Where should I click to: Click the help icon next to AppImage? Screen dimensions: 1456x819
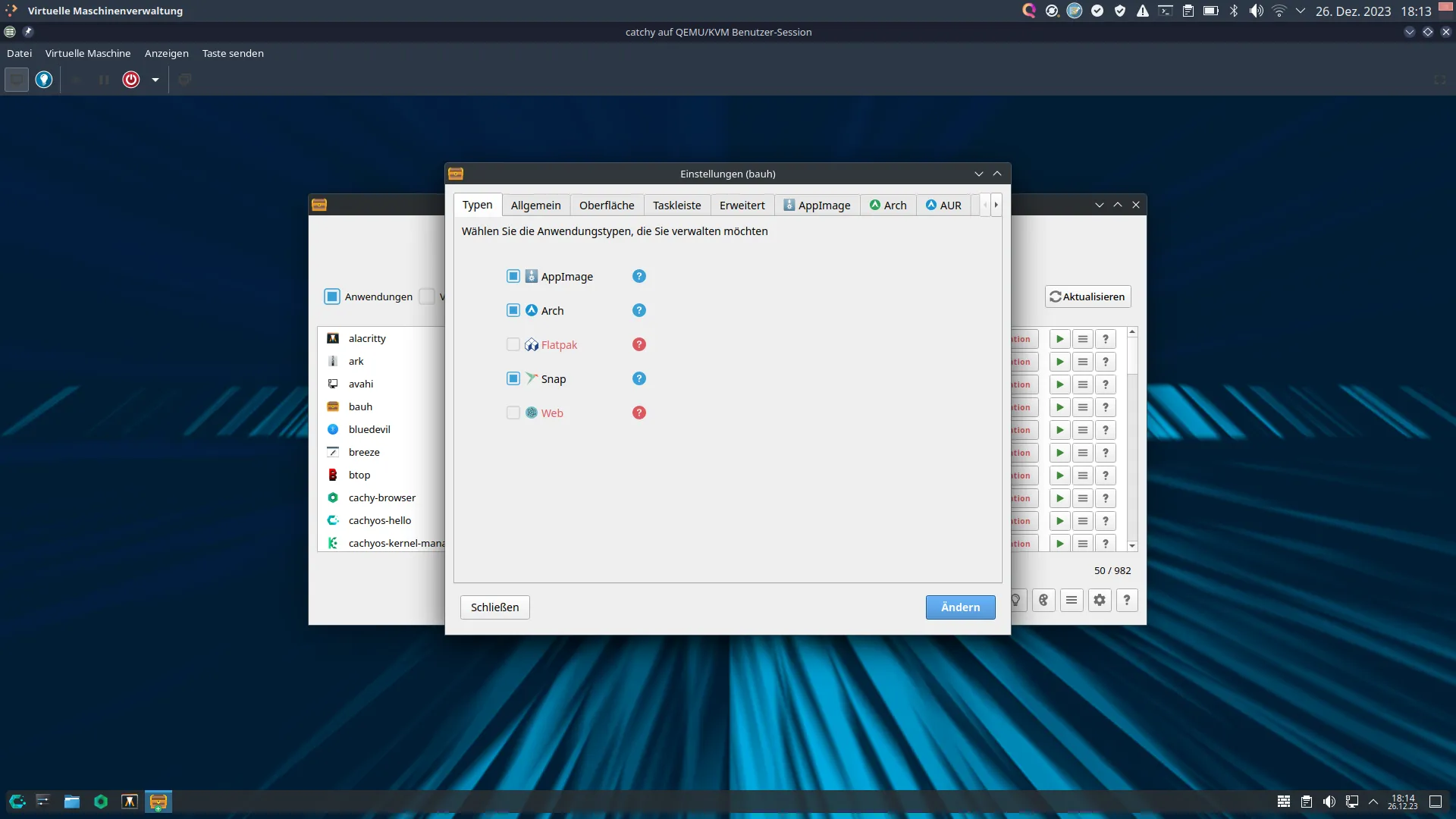coord(639,276)
